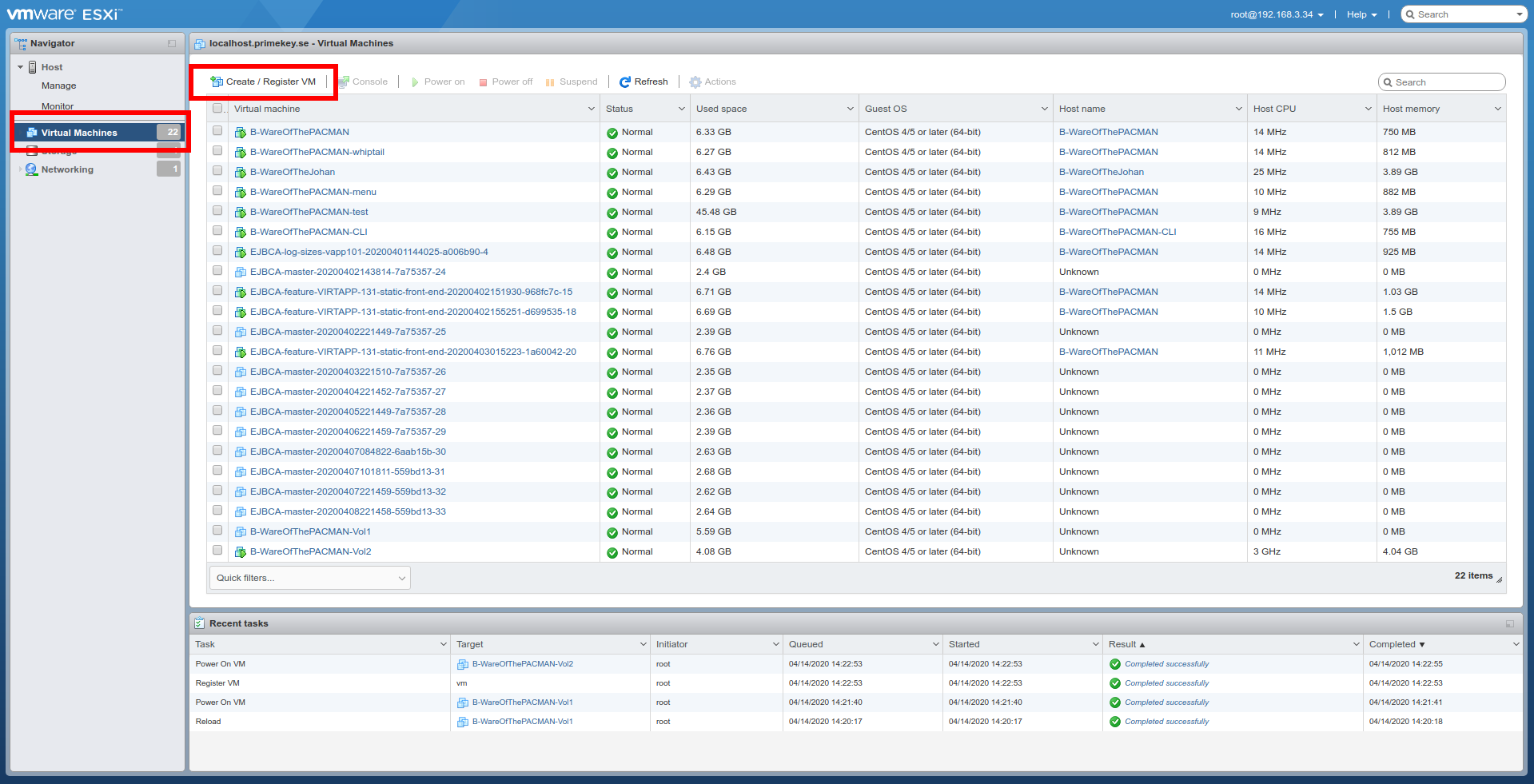Open the Quick filters dropdown

(x=310, y=578)
